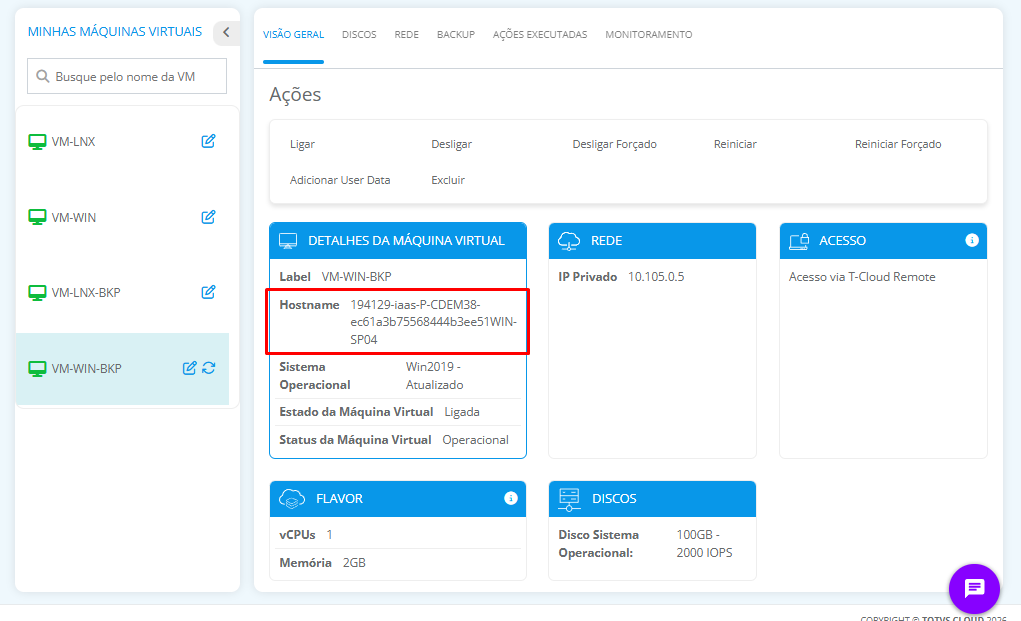This screenshot has width=1021, height=621.
Task: Open the info icon on the ACESSO card
Action: 972,240
